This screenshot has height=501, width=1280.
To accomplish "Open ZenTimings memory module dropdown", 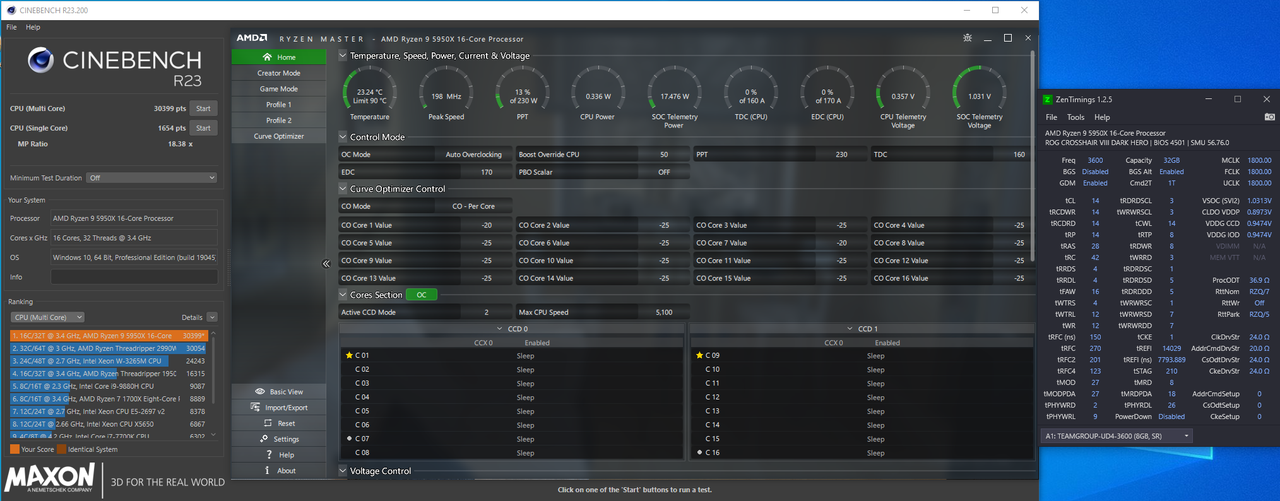I will [x=1118, y=436].
